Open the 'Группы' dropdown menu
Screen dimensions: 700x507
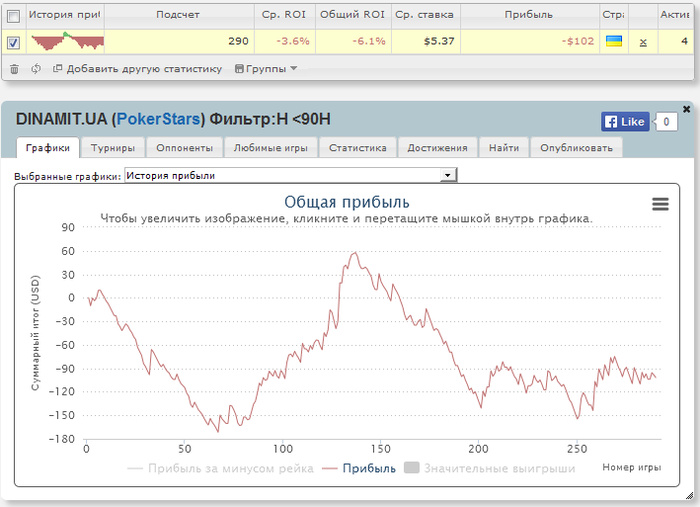(266, 69)
